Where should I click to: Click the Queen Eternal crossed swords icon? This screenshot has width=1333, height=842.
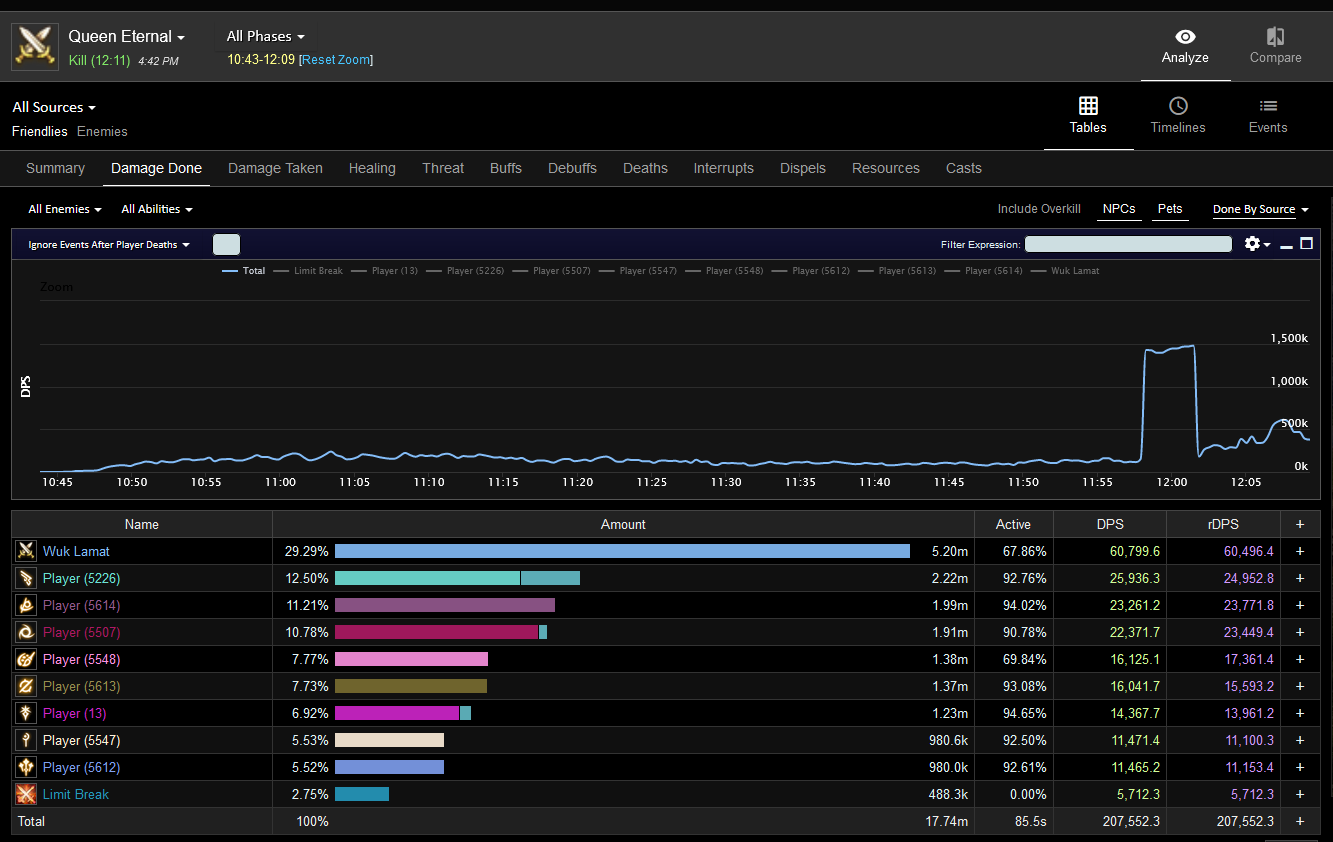[x=35, y=47]
